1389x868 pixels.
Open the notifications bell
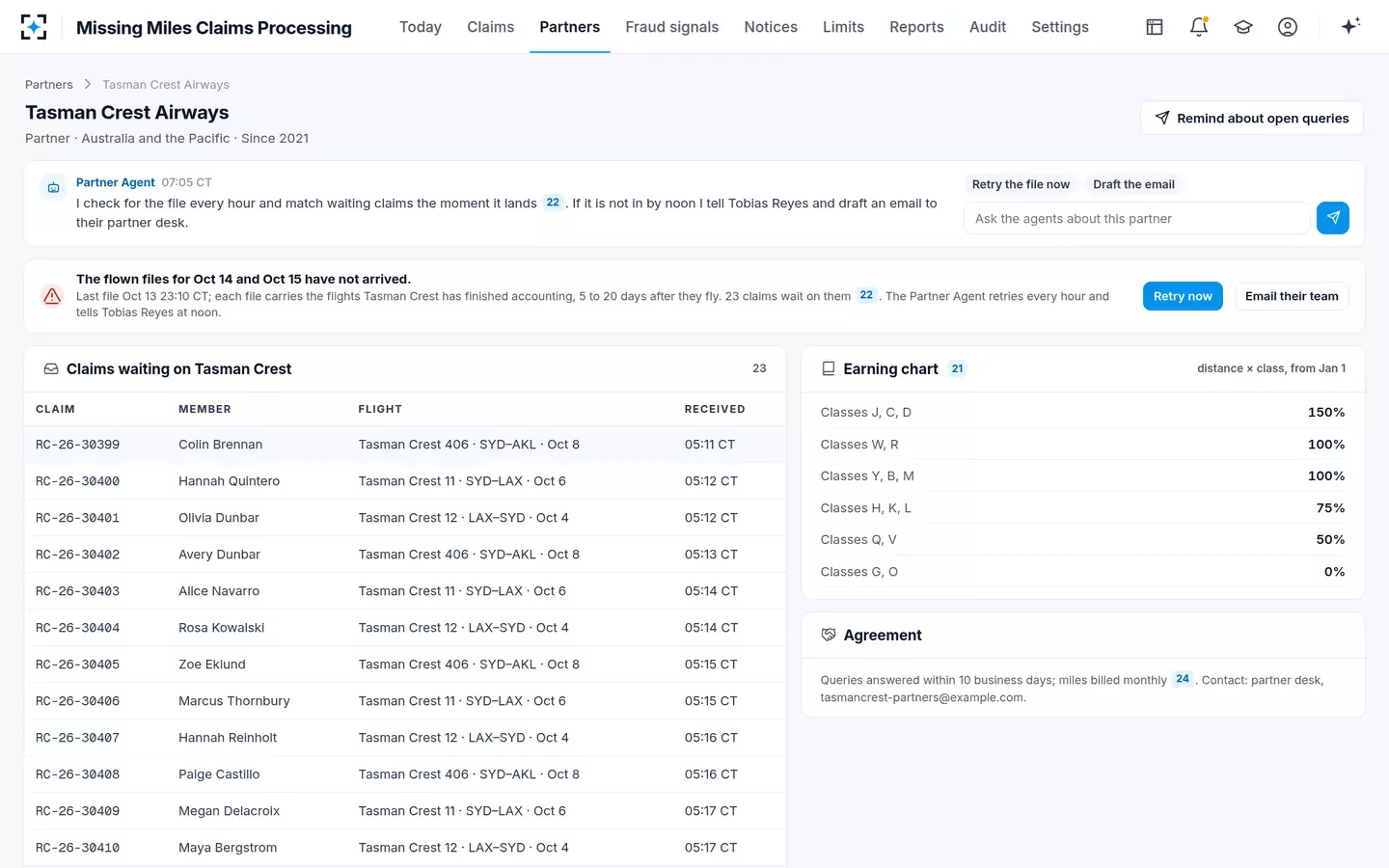1199,27
